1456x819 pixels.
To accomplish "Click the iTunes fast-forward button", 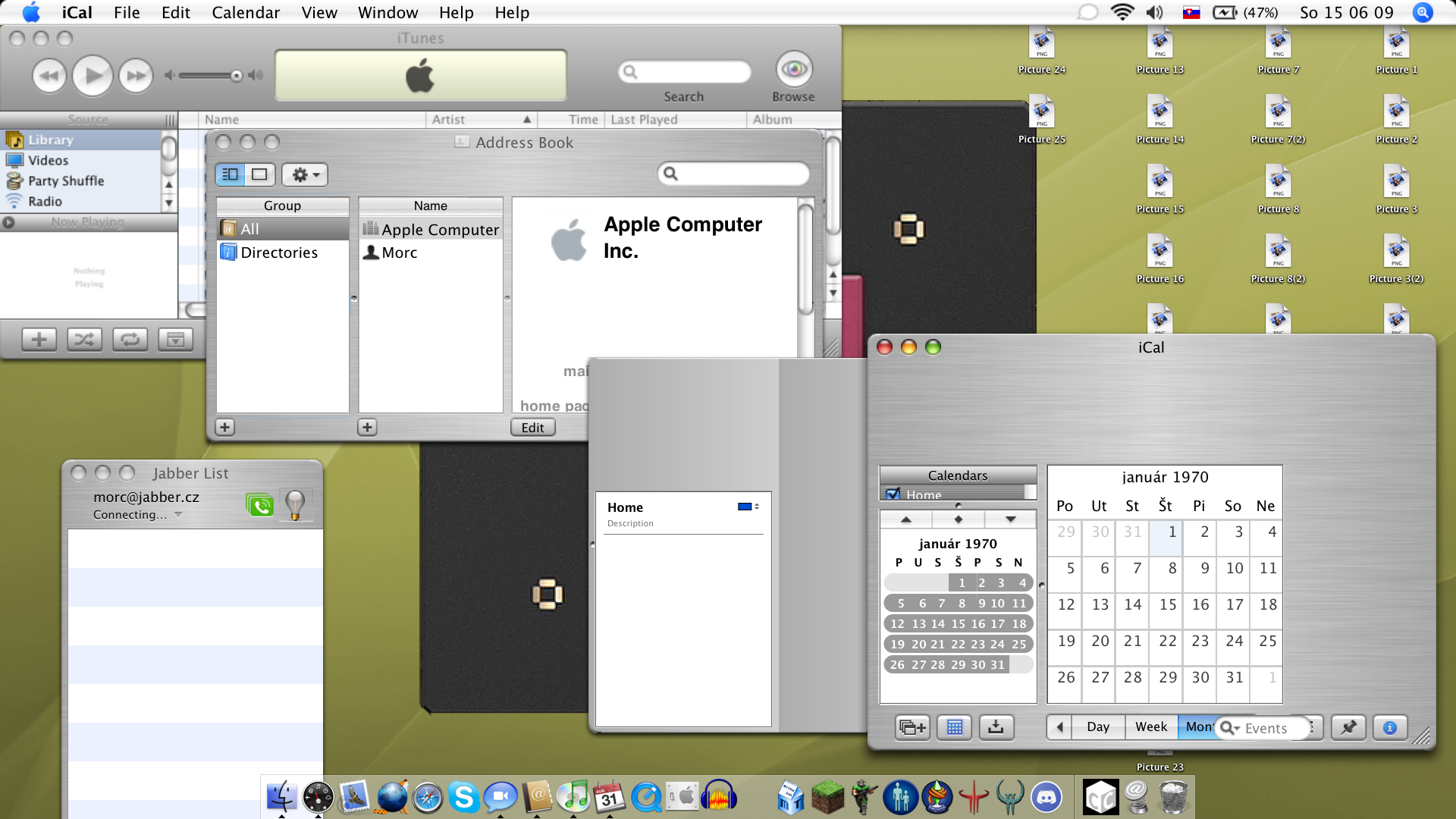I will click(x=136, y=76).
